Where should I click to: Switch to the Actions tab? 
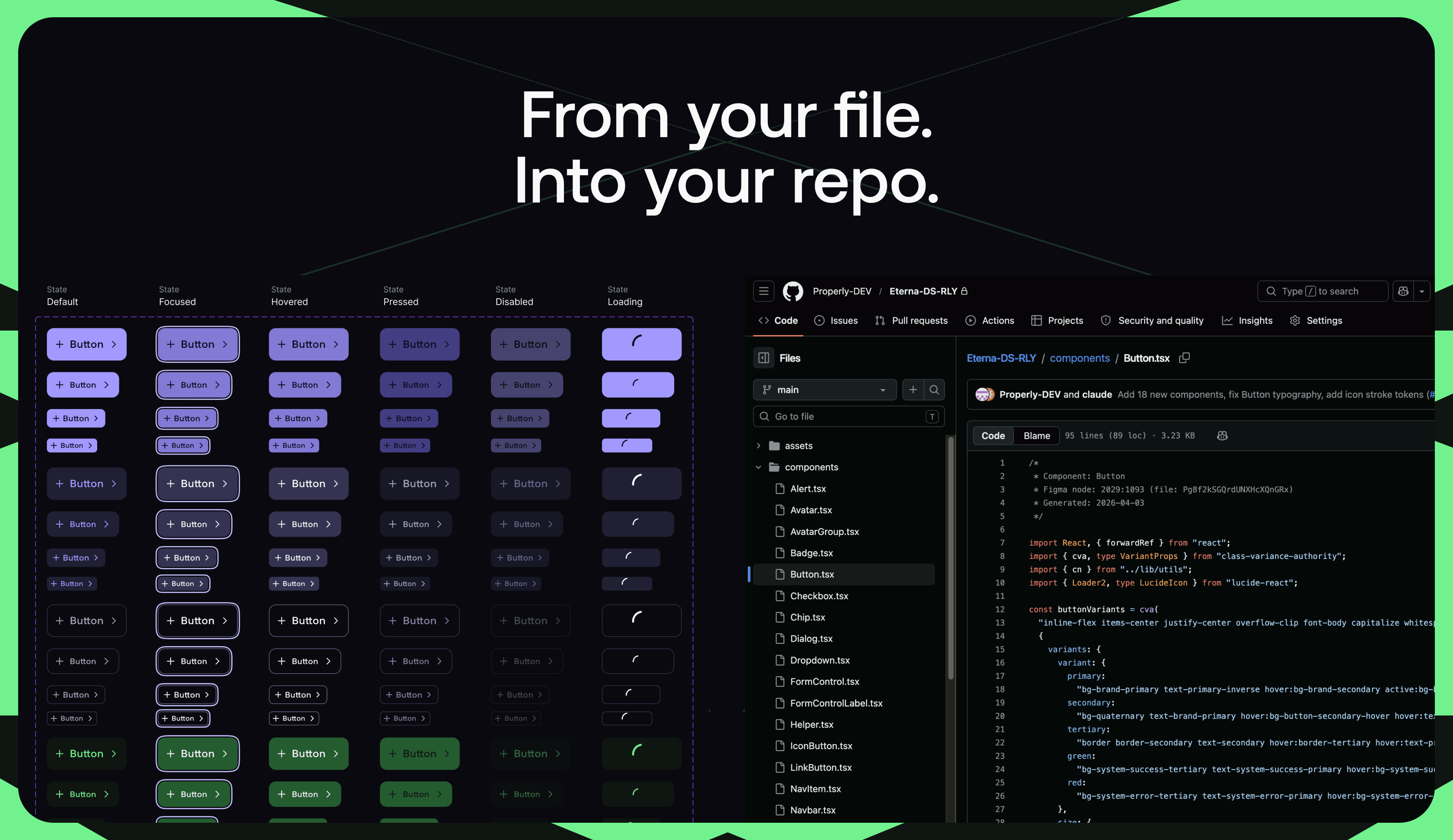point(990,321)
